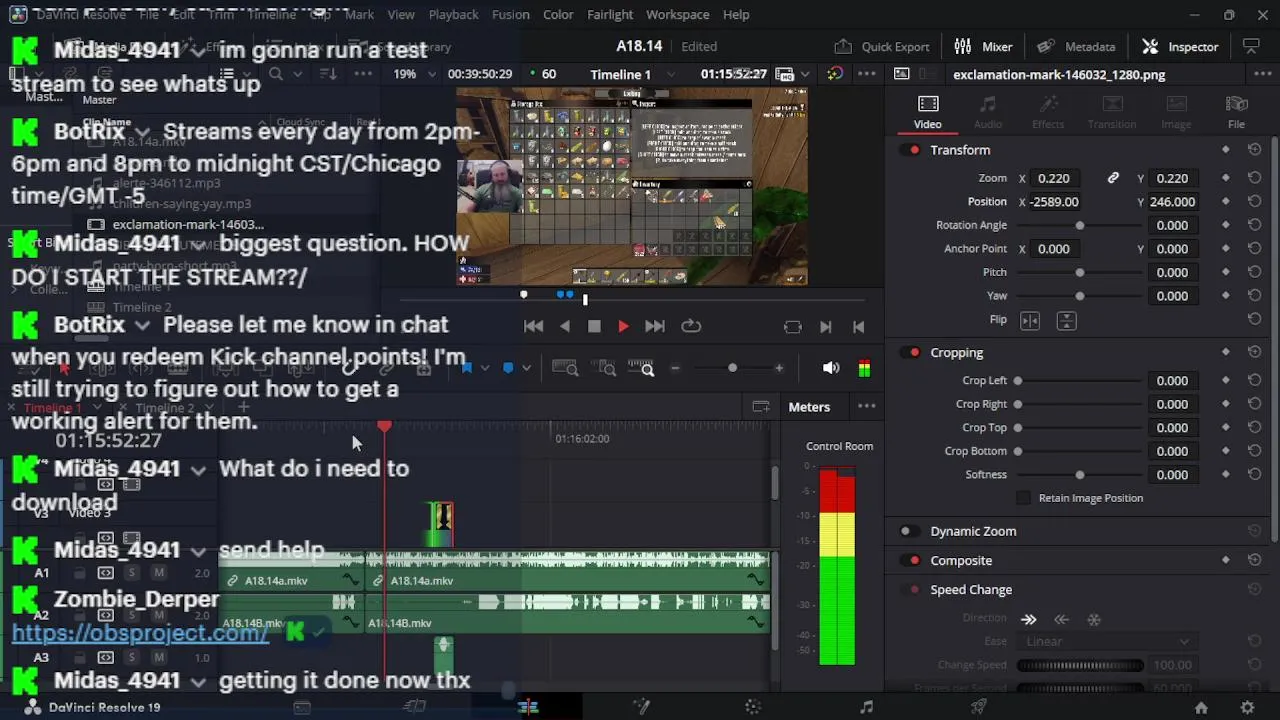Switch to the Deliver page

979,708
